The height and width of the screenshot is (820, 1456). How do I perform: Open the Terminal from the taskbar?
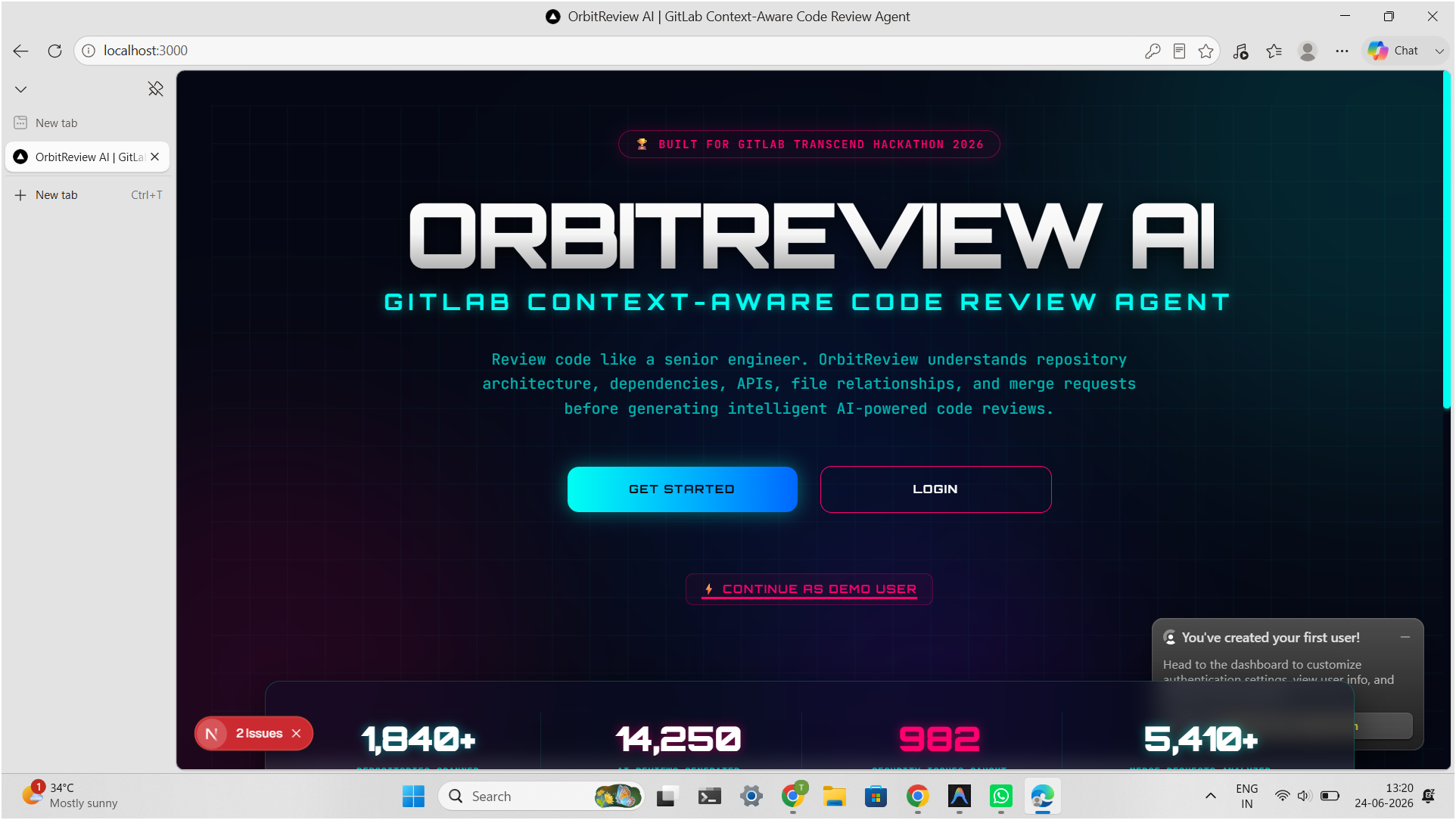pos(709,796)
